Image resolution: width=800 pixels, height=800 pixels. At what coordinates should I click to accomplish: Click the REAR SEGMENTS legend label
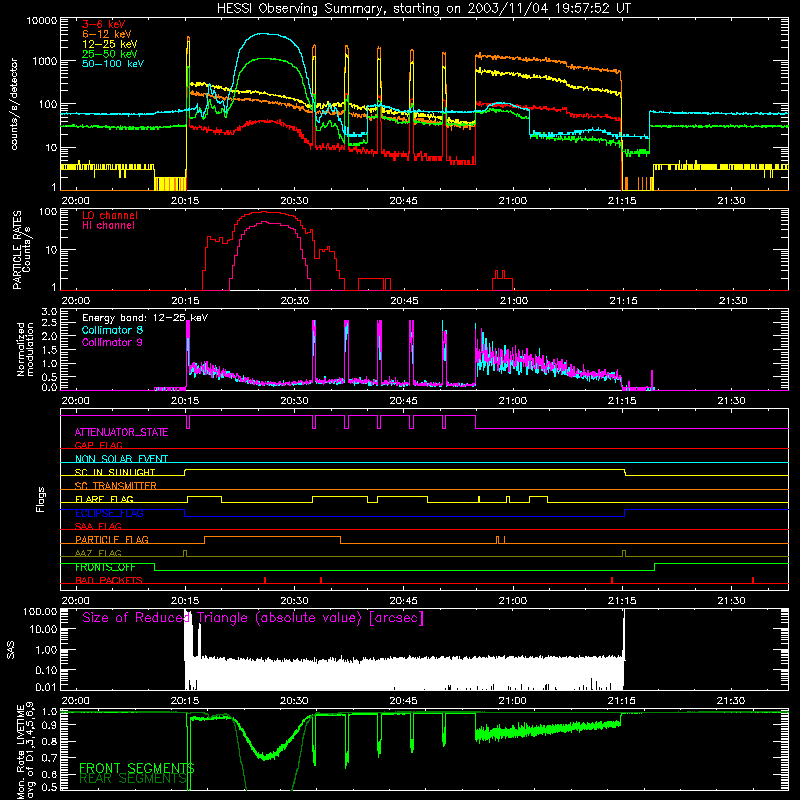click(x=132, y=779)
